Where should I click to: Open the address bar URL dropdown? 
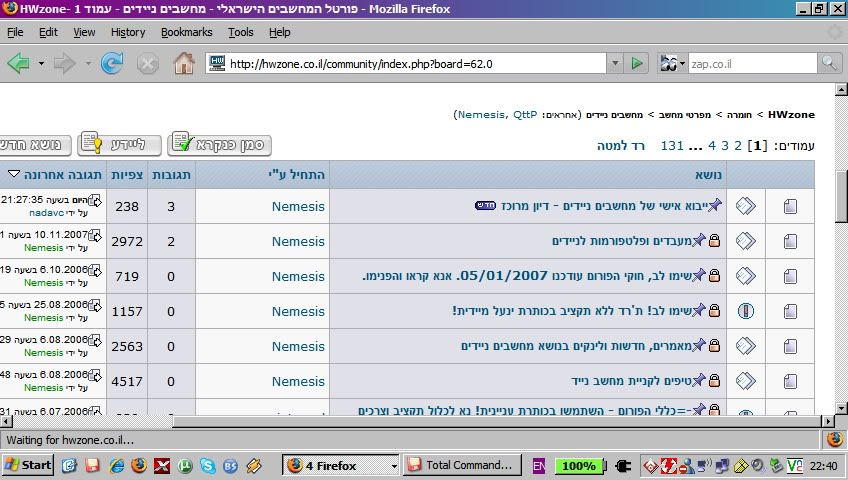[615, 64]
